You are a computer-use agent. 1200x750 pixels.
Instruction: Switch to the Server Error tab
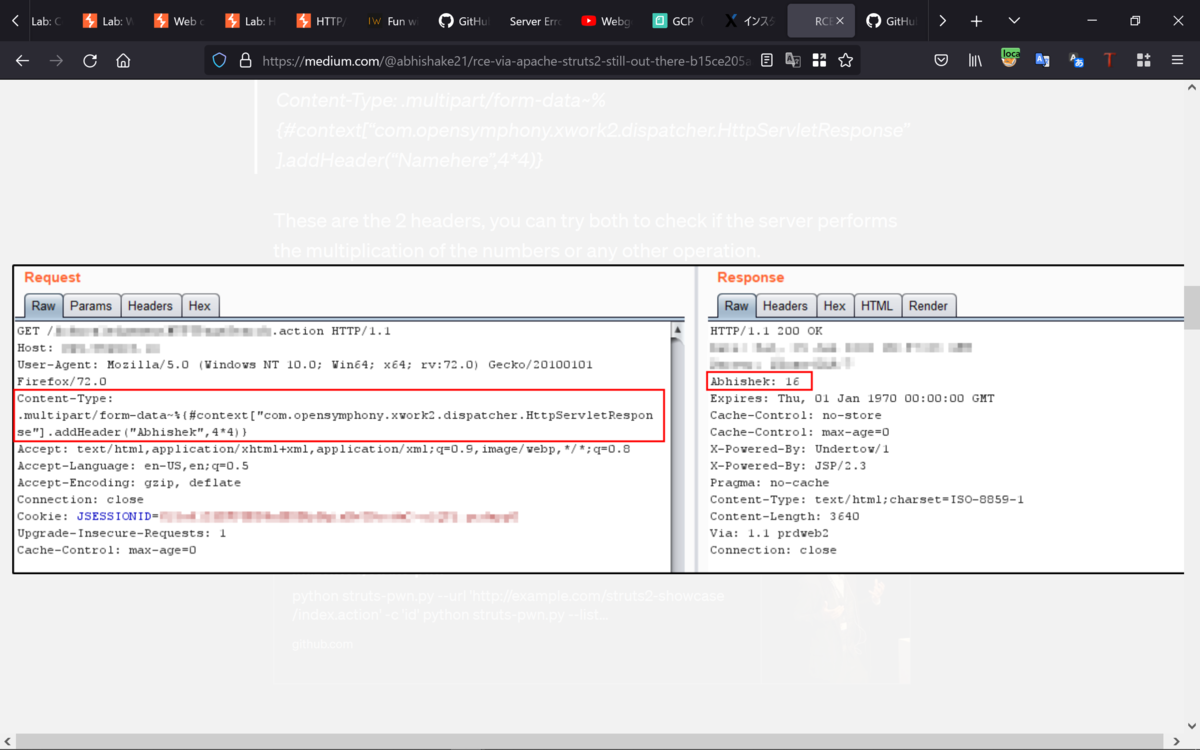tap(536, 21)
